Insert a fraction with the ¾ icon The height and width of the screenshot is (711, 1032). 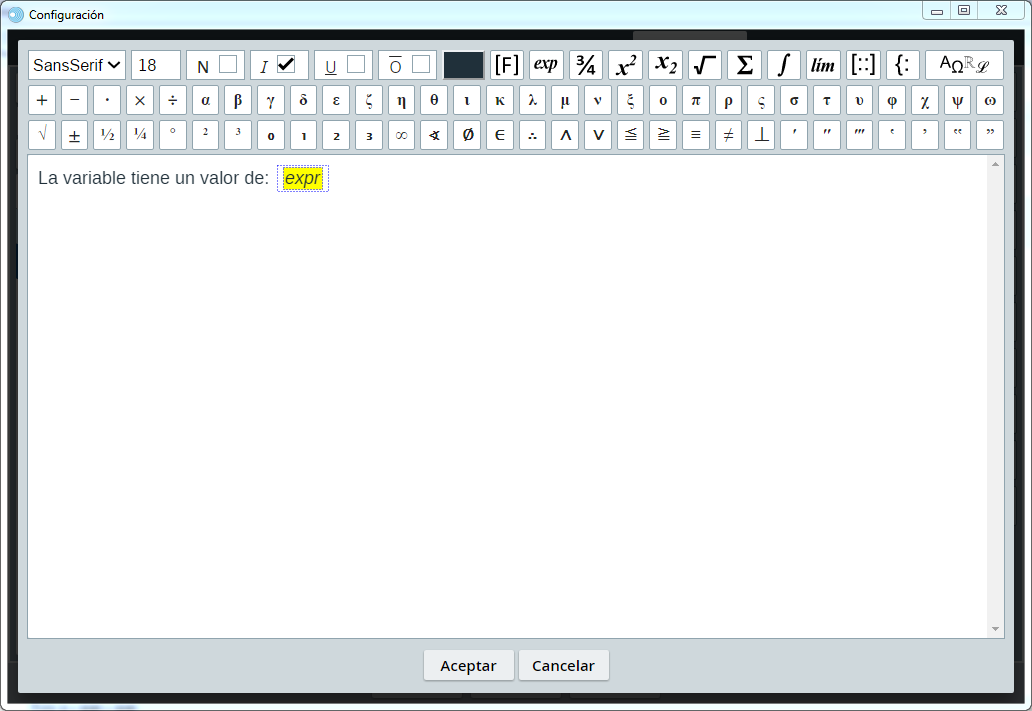(x=586, y=65)
